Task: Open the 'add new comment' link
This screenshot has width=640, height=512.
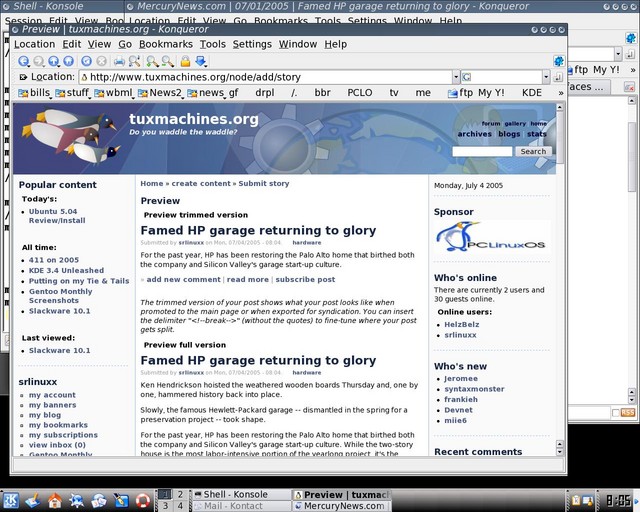Action: 183,279
